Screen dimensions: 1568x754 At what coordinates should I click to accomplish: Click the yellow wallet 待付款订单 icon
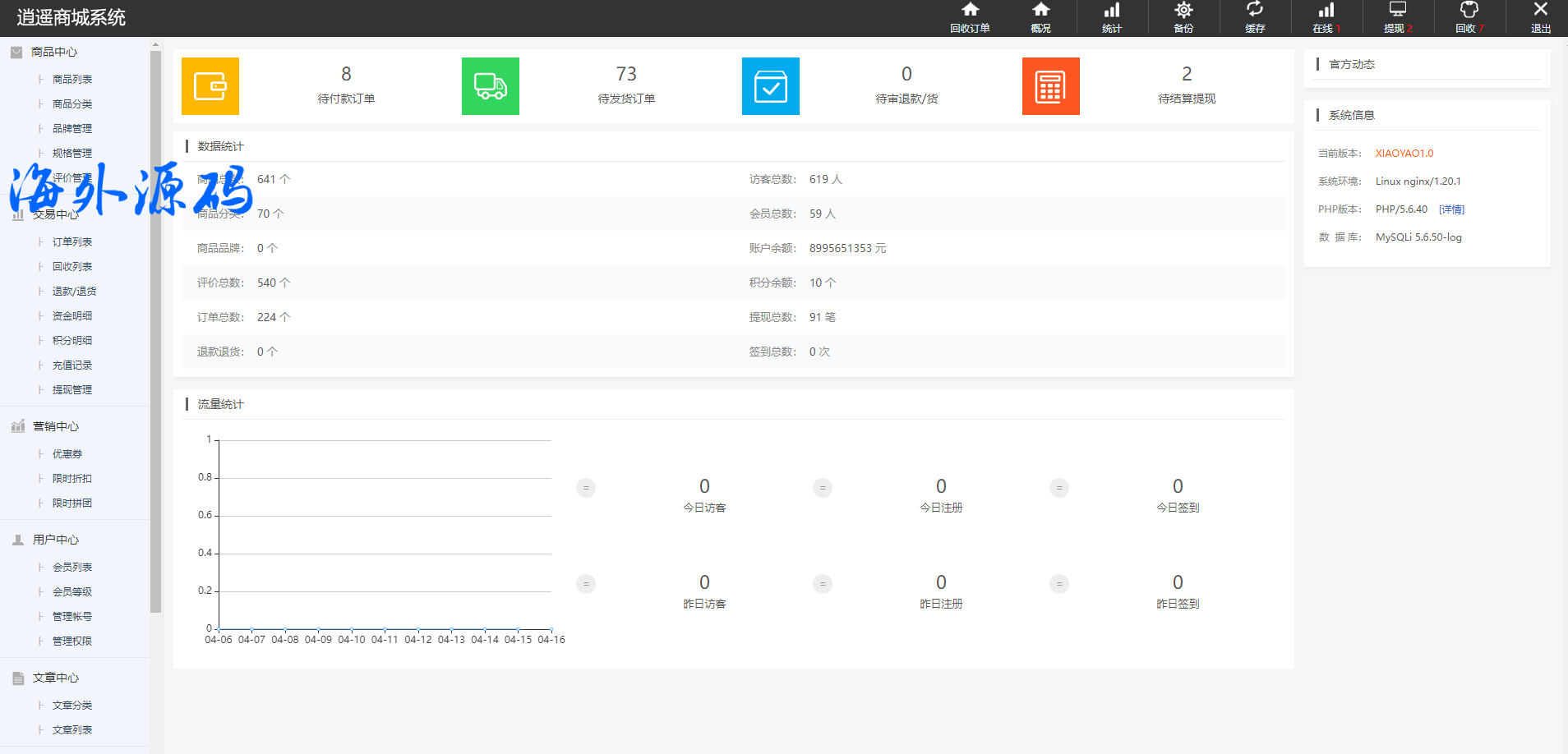click(210, 86)
